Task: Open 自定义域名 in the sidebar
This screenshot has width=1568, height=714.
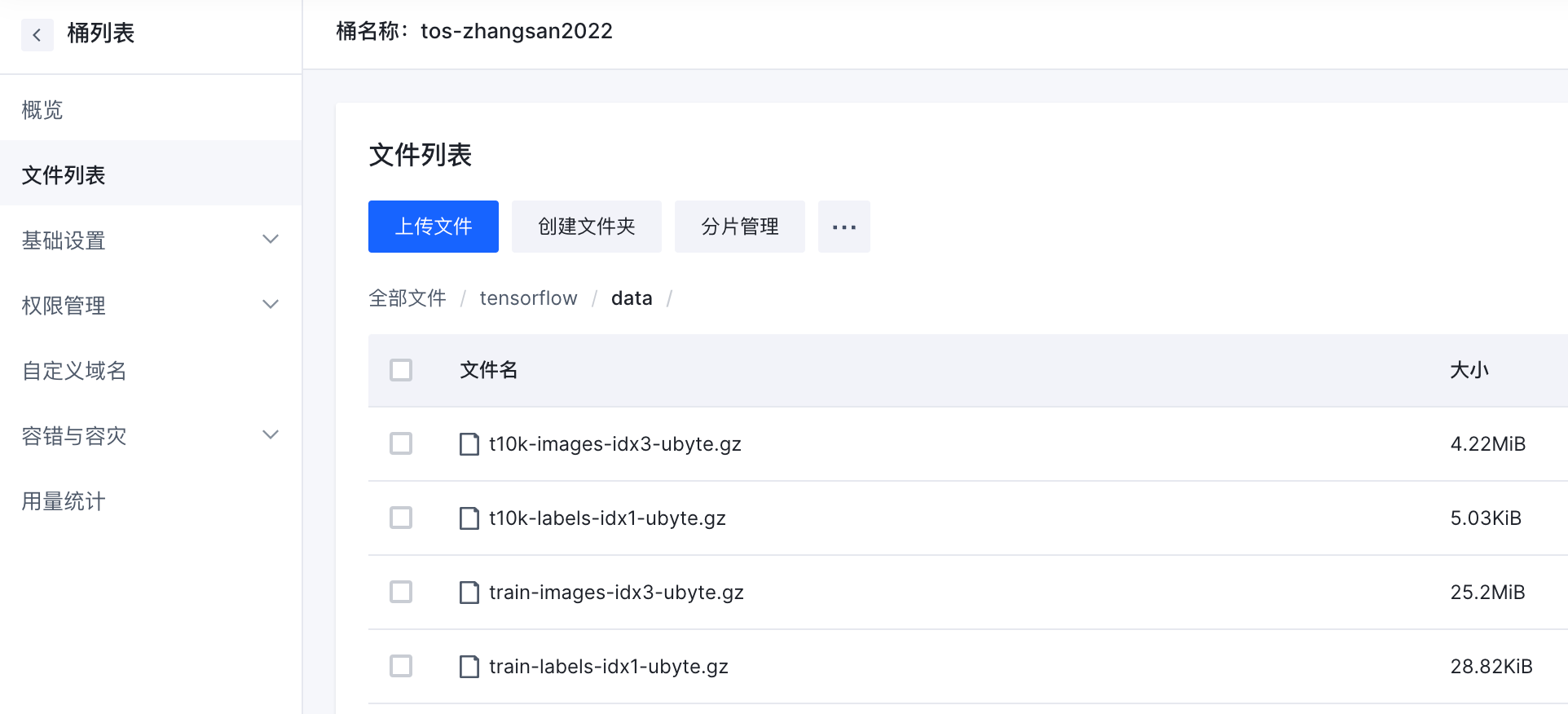Action: tap(74, 371)
